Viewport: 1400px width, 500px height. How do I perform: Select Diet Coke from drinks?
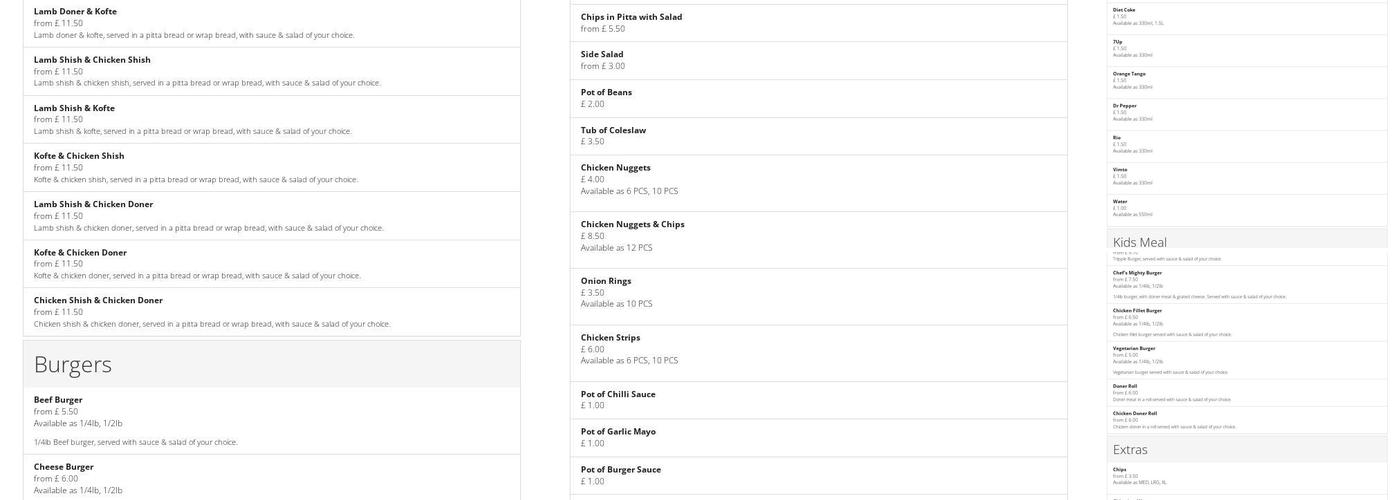[1124, 10]
